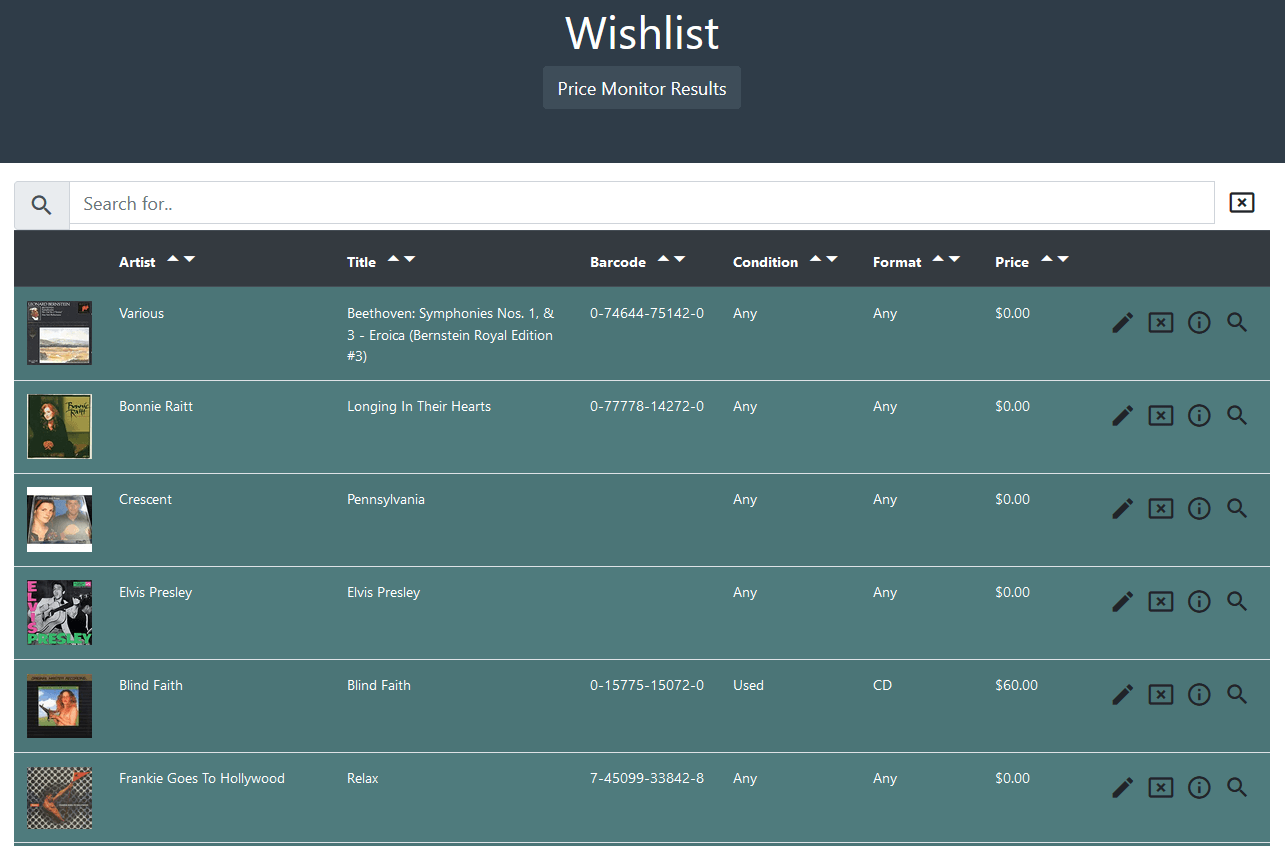Remove Blind Faith from the wishlist

1160,694
